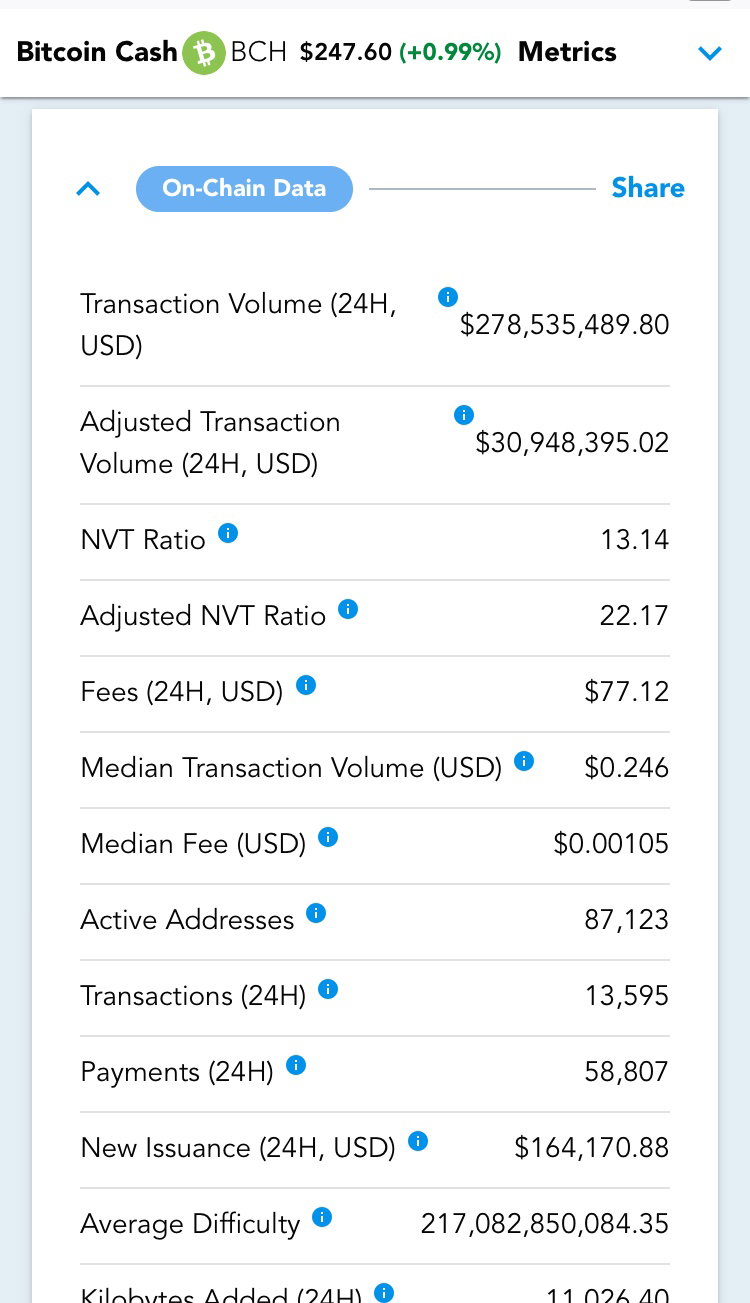Click the Active Addresses info icon

pyautogui.click(x=316, y=913)
